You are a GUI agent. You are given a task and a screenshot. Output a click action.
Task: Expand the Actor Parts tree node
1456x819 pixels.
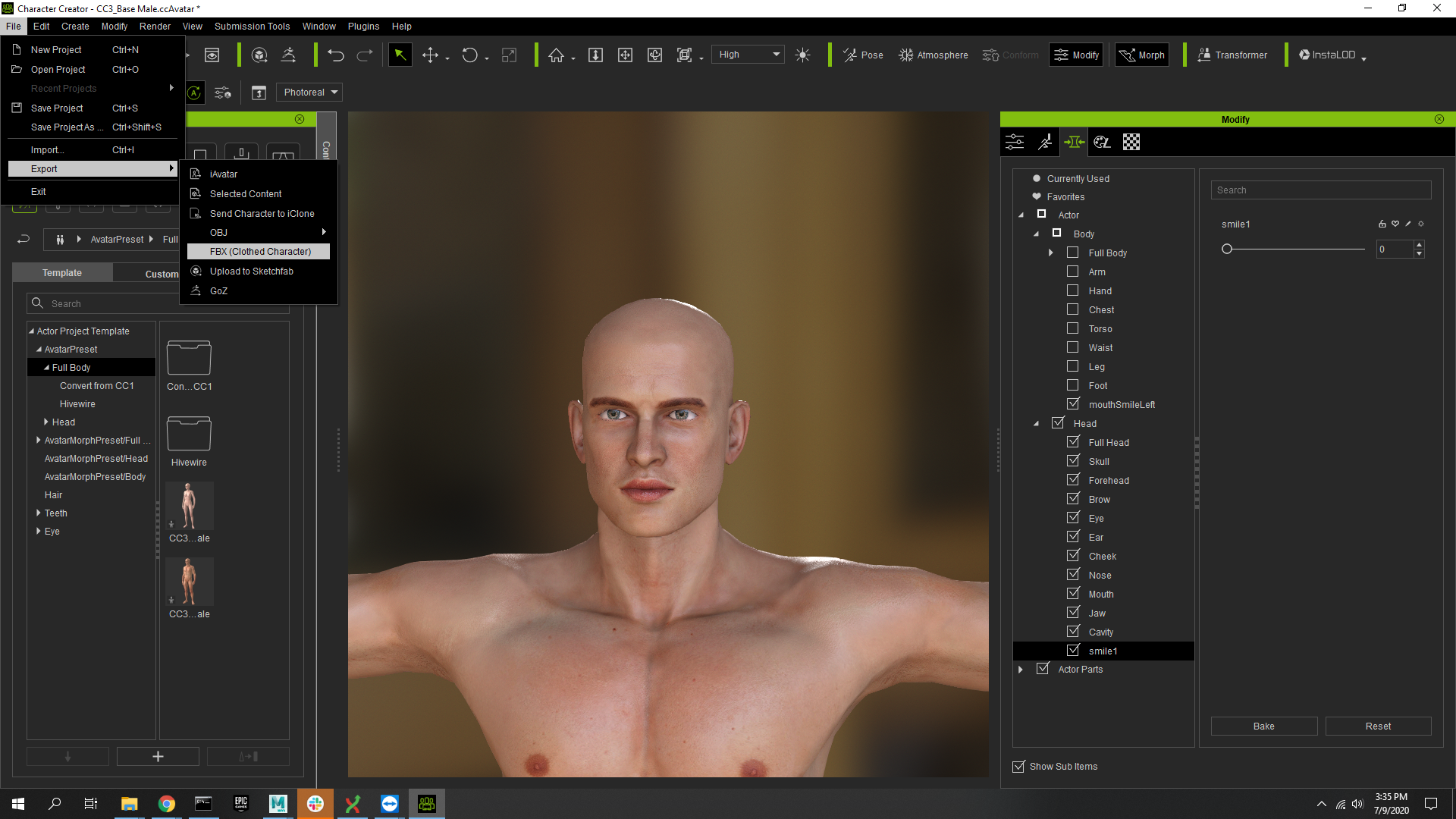1021,670
